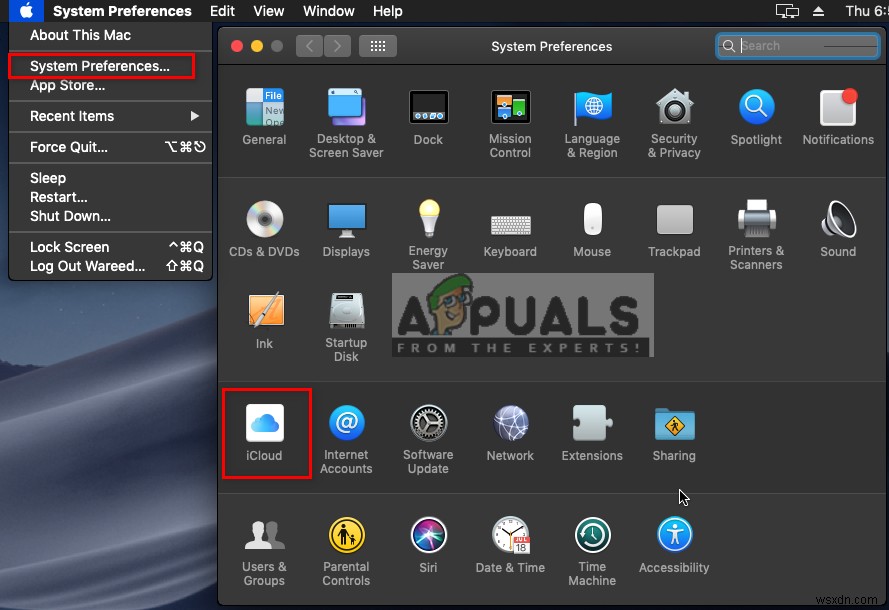Click the back navigation arrow
889x610 pixels.
coord(310,46)
